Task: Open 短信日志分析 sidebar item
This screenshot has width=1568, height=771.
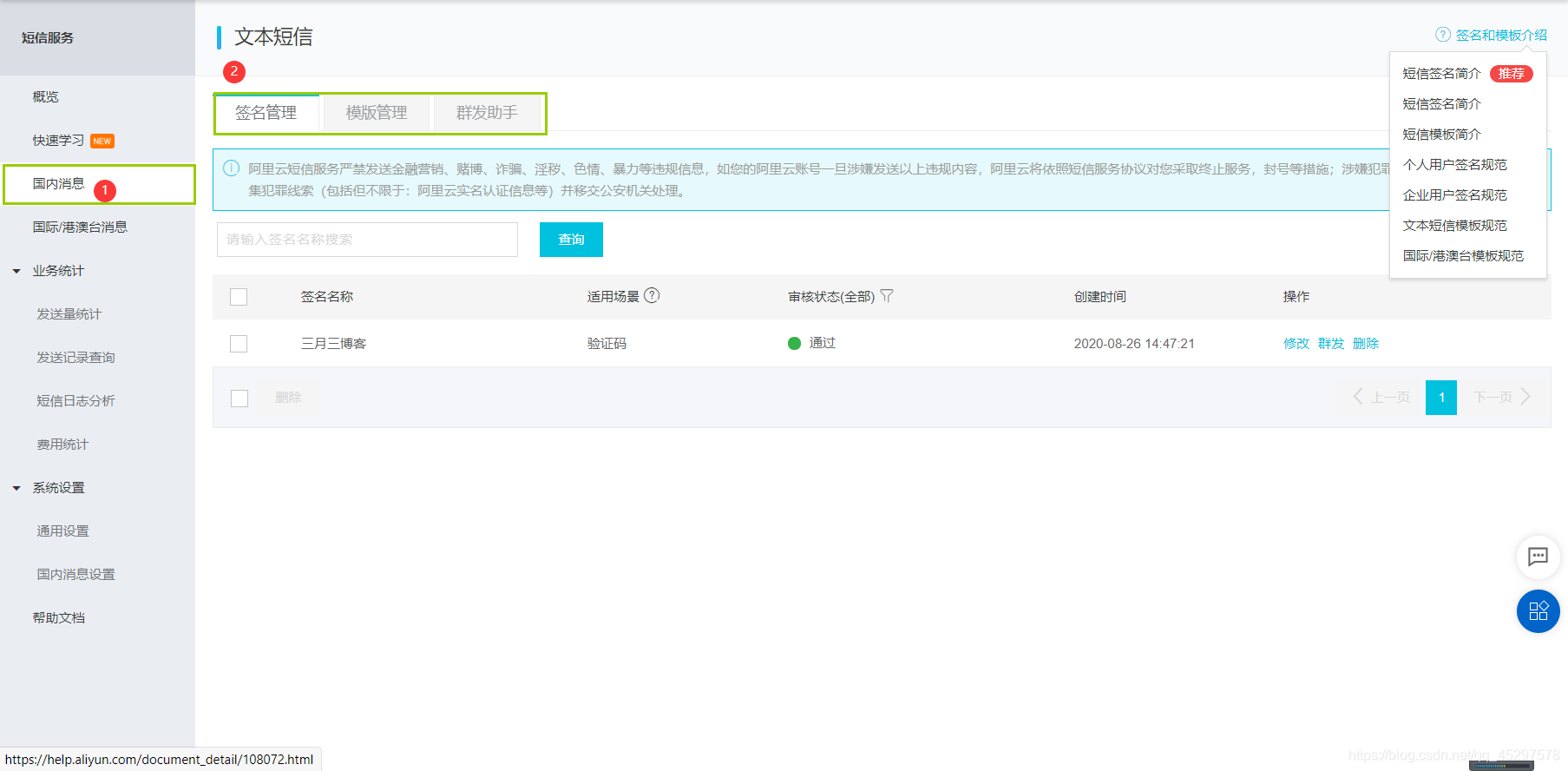Action: click(75, 401)
